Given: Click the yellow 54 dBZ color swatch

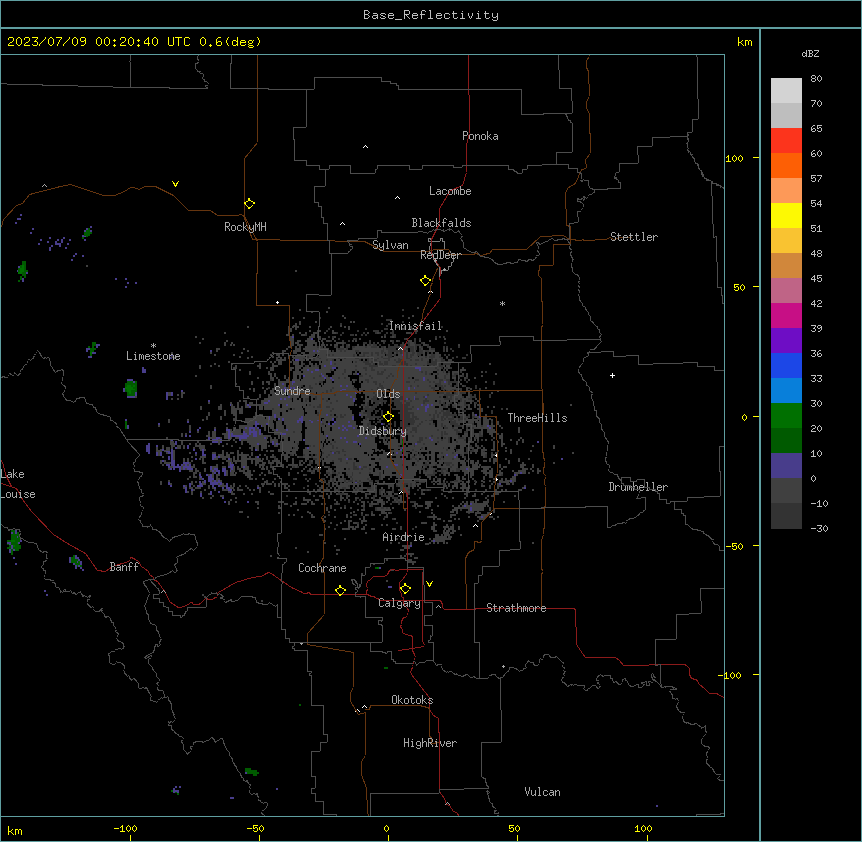Looking at the screenshot, I should tap(786, 215).
